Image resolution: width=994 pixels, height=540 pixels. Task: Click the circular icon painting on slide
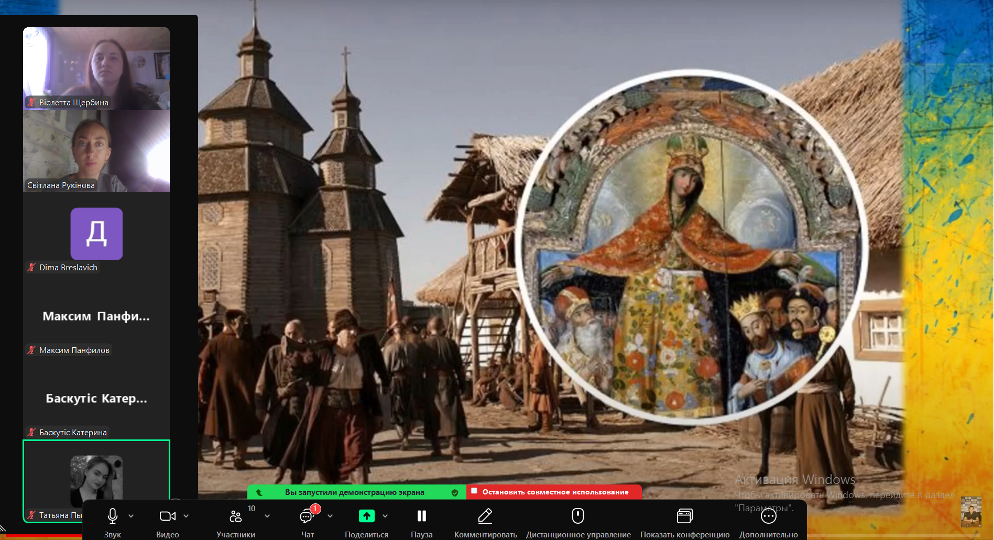690,247
